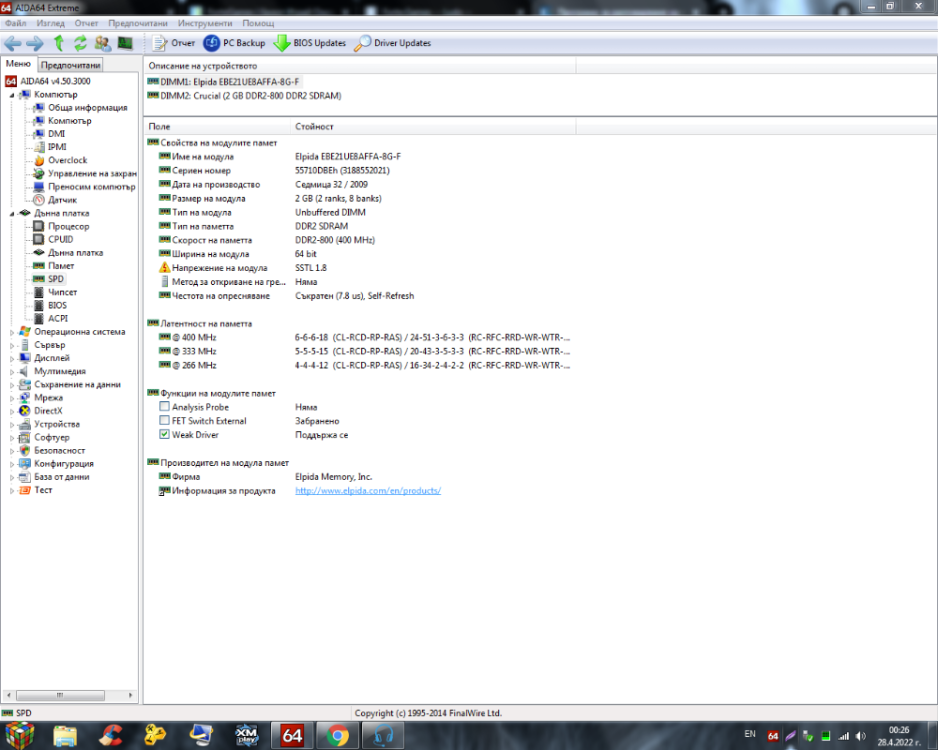Toggle the FET Switch External checkbox
Image resolution: width=938 pixels, height=750 pixels.
[165, 420]
